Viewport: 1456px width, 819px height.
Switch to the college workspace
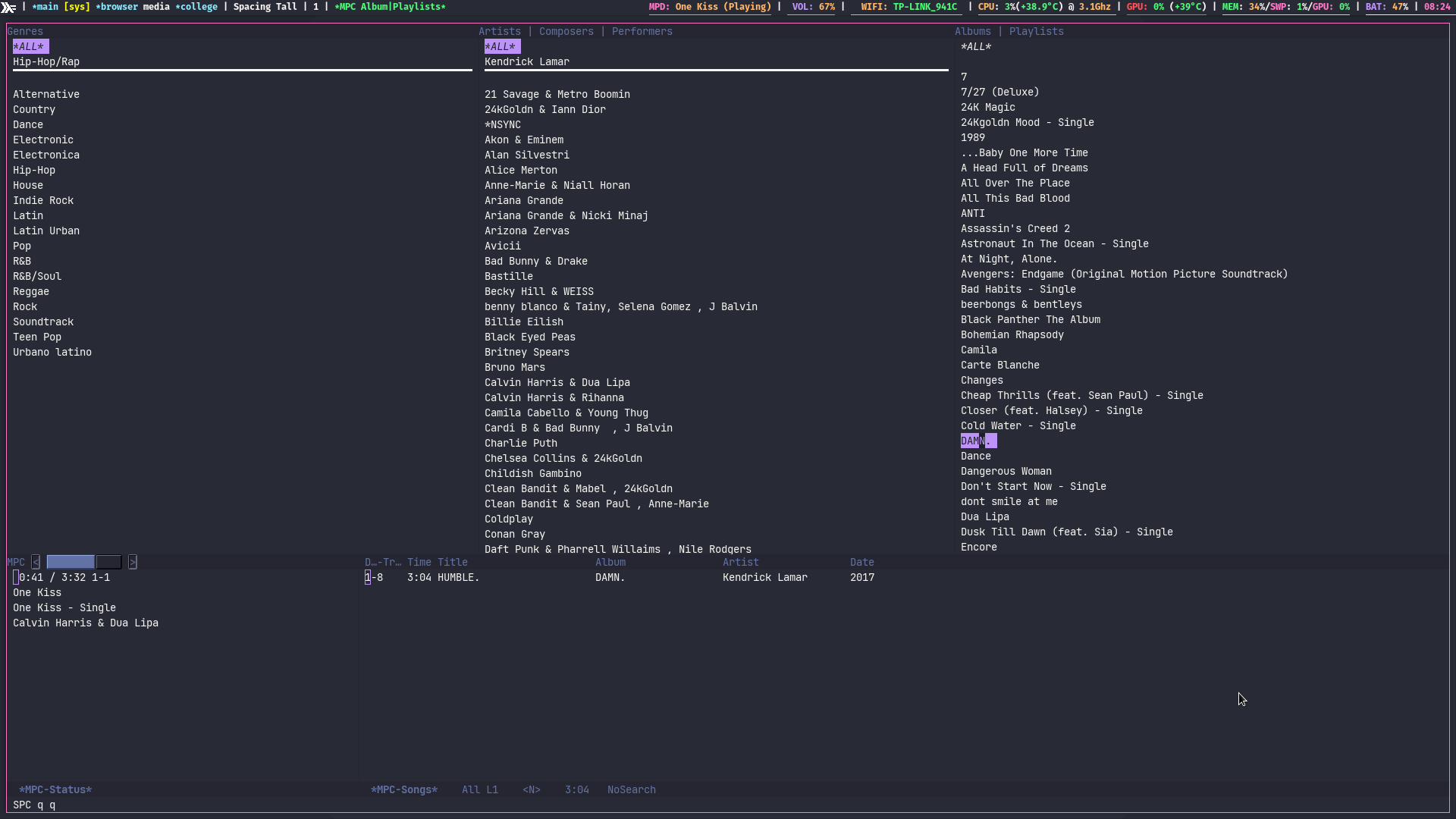tap(196, 7)
